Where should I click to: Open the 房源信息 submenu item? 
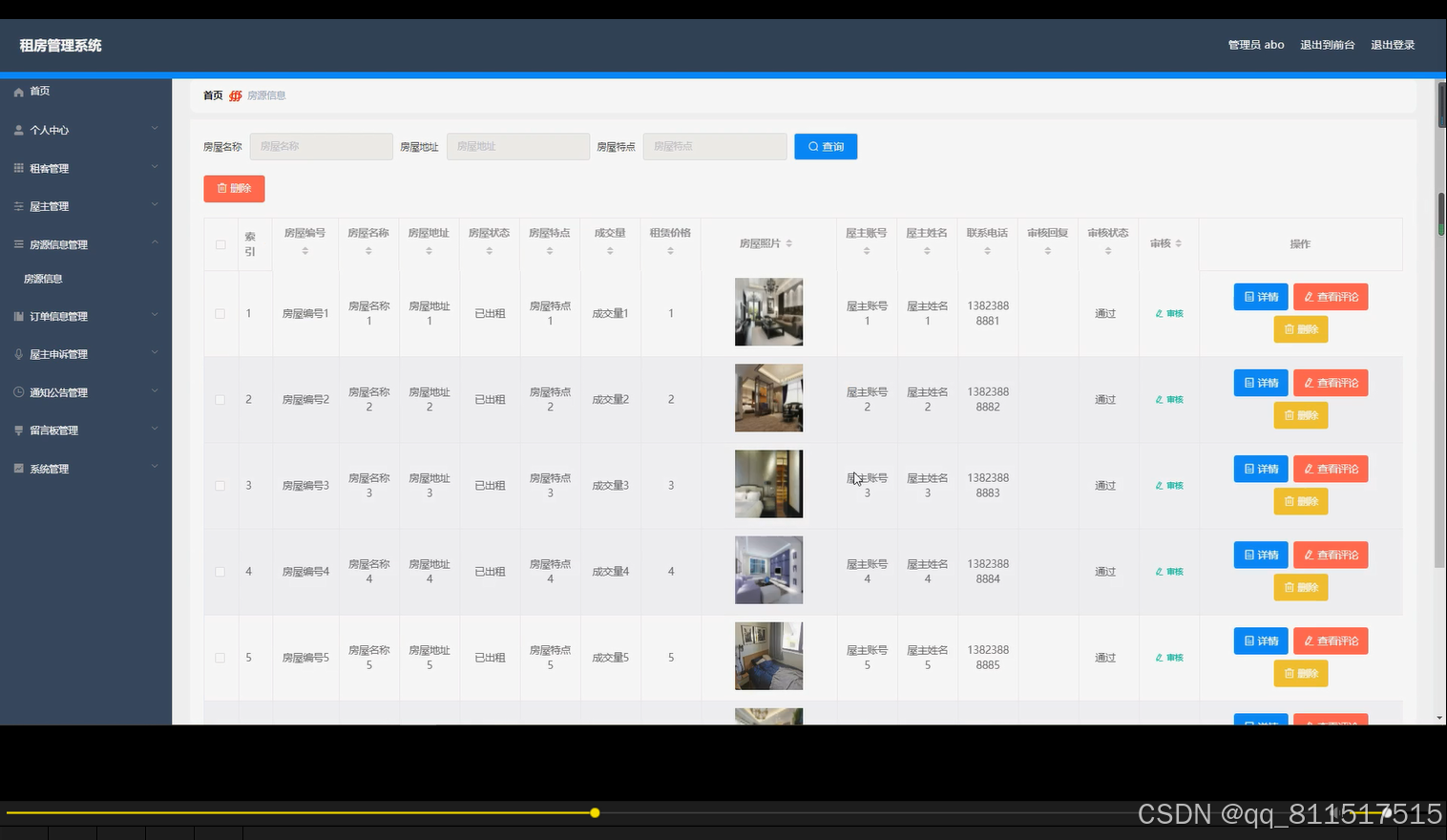point(43,279)
